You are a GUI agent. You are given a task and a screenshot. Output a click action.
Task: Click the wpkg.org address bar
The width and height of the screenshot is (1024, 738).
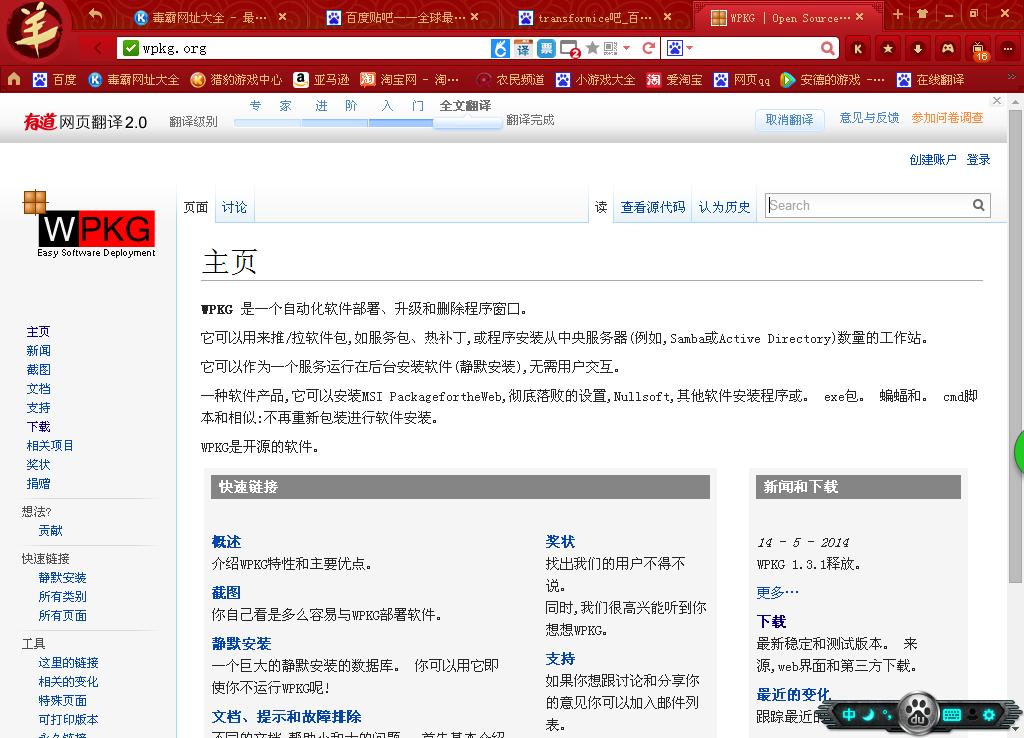point(313,48)
